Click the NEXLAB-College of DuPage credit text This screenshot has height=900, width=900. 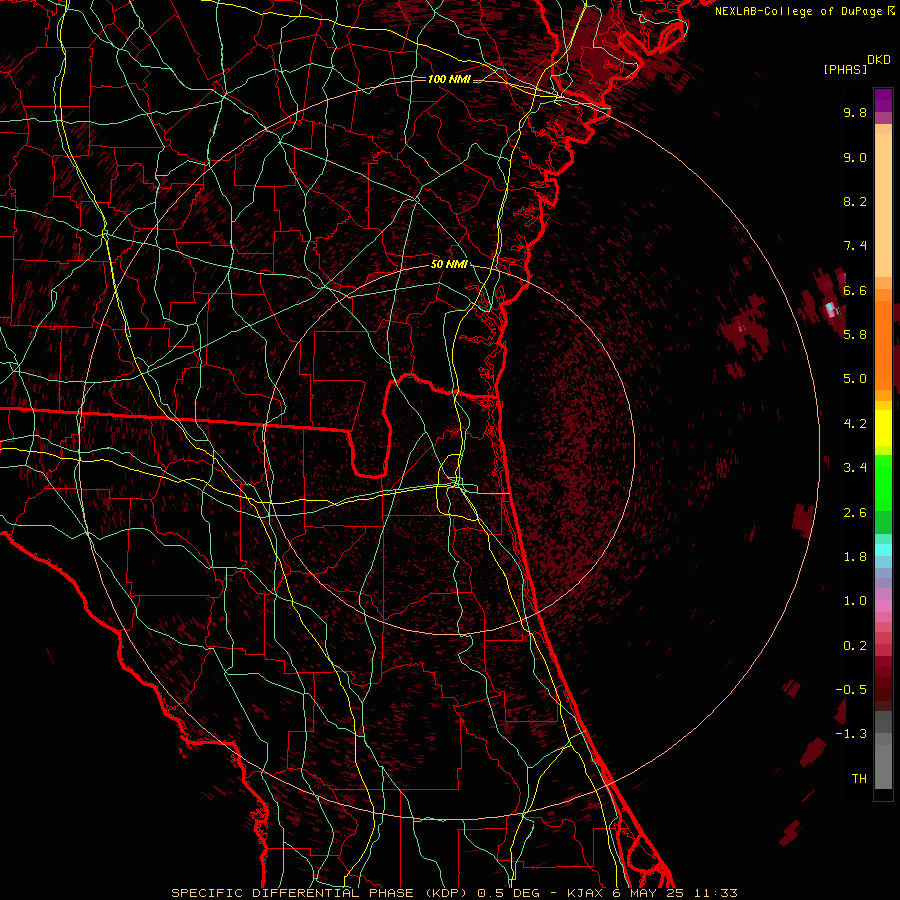(798, 11)
